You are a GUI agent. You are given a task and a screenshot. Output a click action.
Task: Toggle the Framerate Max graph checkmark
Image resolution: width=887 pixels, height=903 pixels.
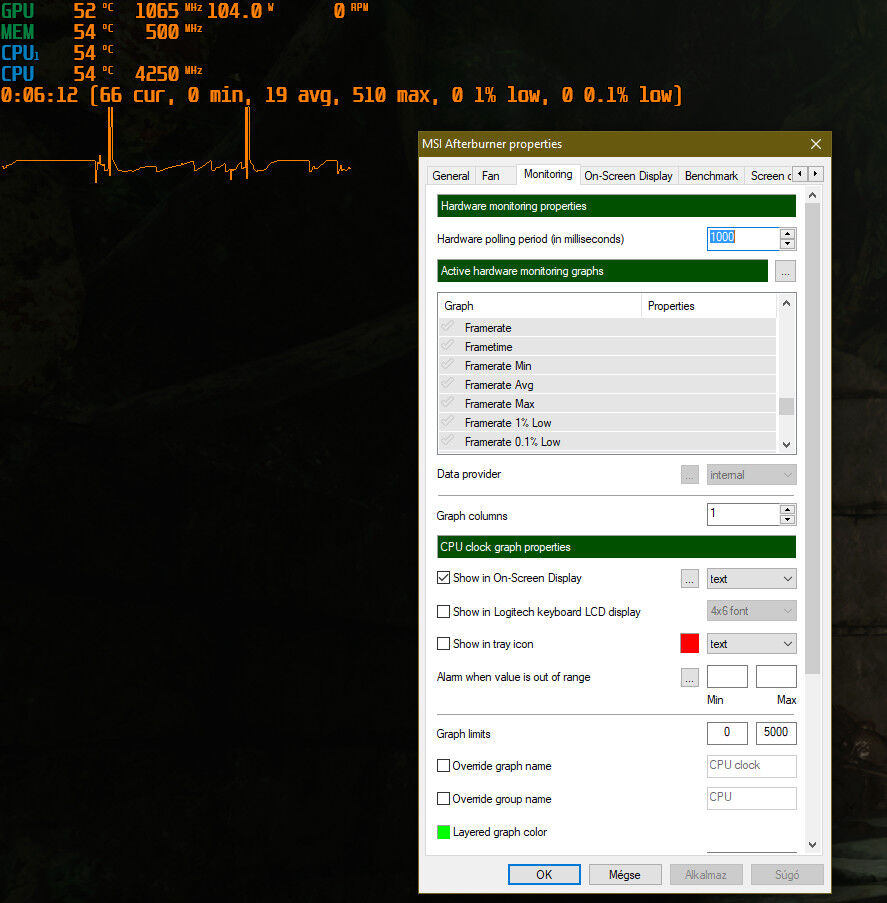pos(448,403)
